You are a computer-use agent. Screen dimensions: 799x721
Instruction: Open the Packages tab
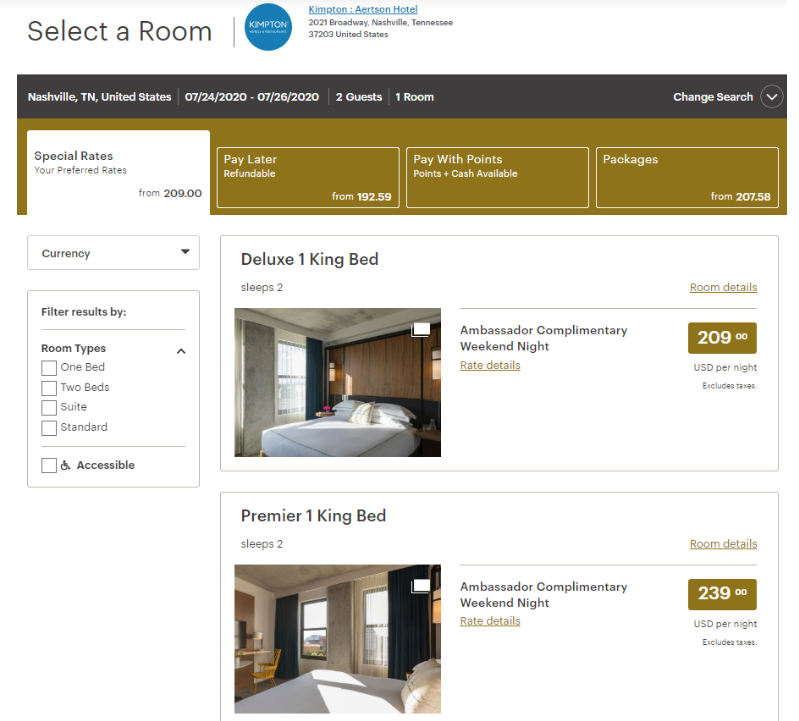pyautogui.click(x=687, y=177)
